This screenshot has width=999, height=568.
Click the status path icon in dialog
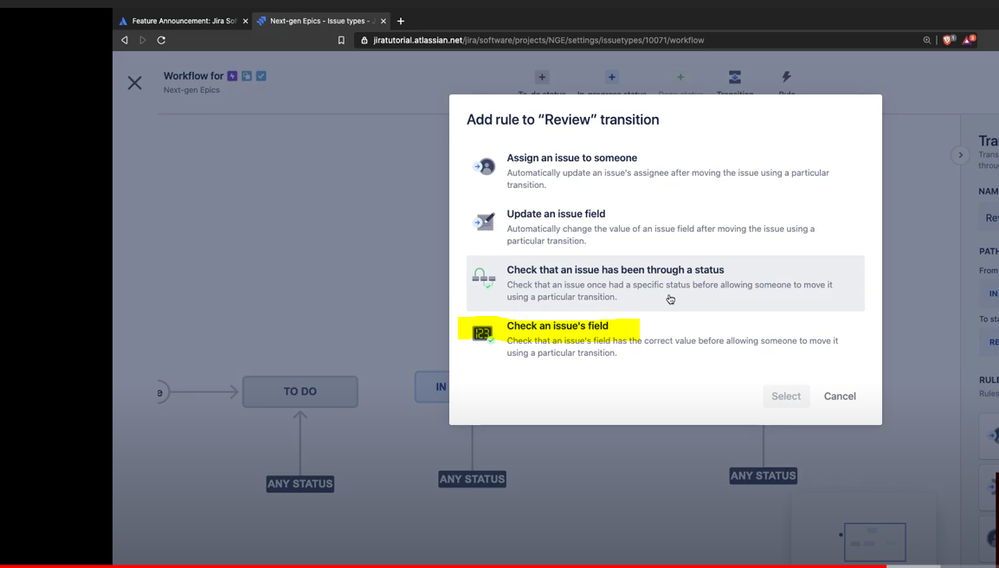(484, 278)
